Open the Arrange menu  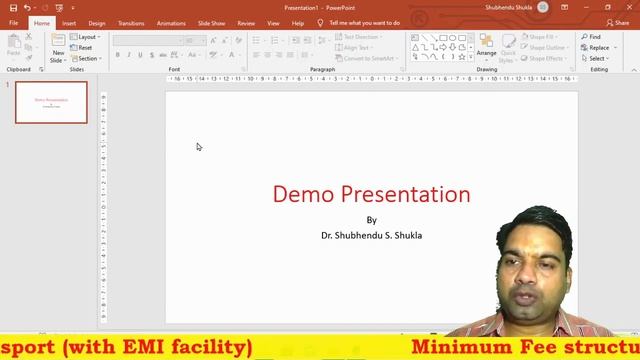(x=486, y=48)
